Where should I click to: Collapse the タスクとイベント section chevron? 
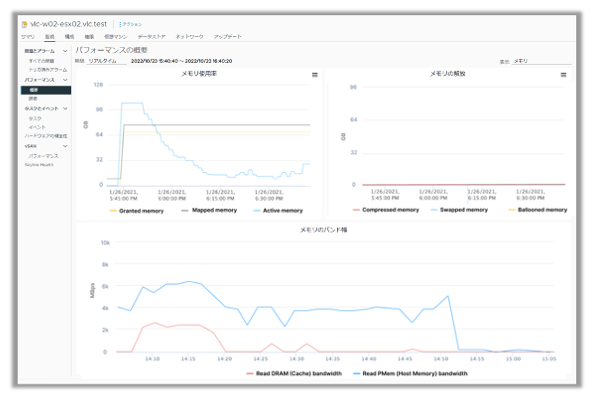point(65,108)
